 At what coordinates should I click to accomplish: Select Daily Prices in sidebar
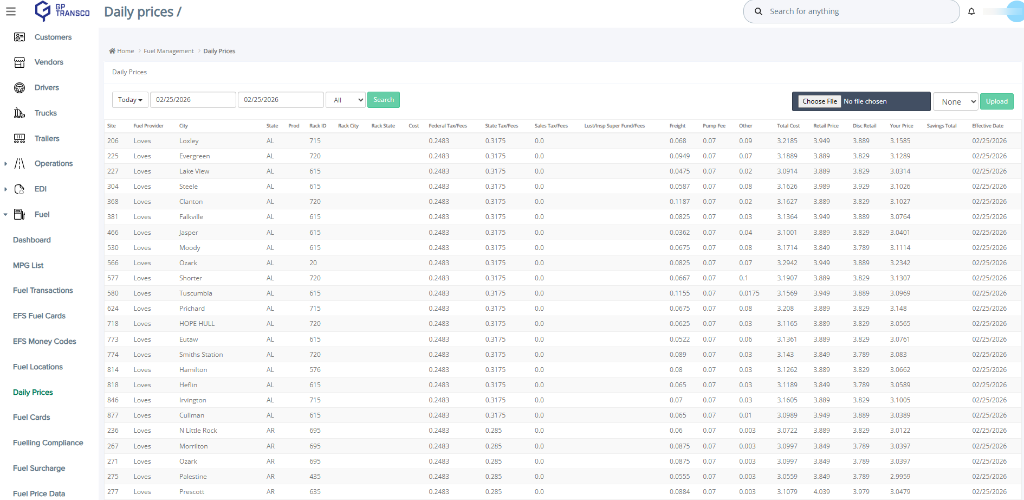click(33, 392)
